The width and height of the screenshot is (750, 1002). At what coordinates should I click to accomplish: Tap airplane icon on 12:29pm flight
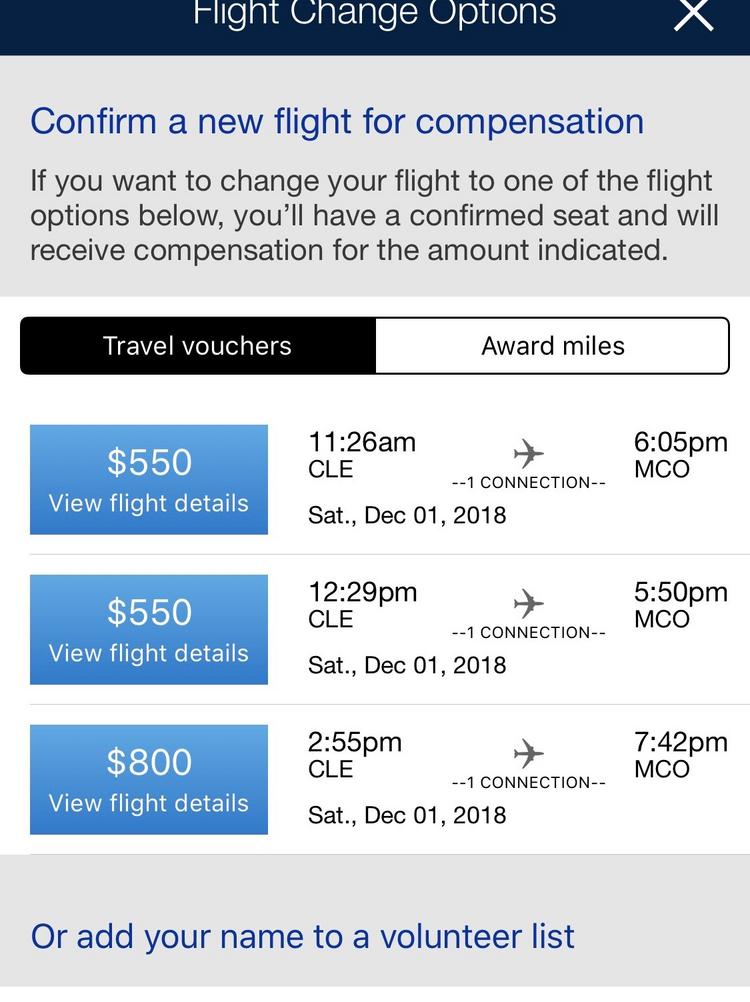pos(529,604)
